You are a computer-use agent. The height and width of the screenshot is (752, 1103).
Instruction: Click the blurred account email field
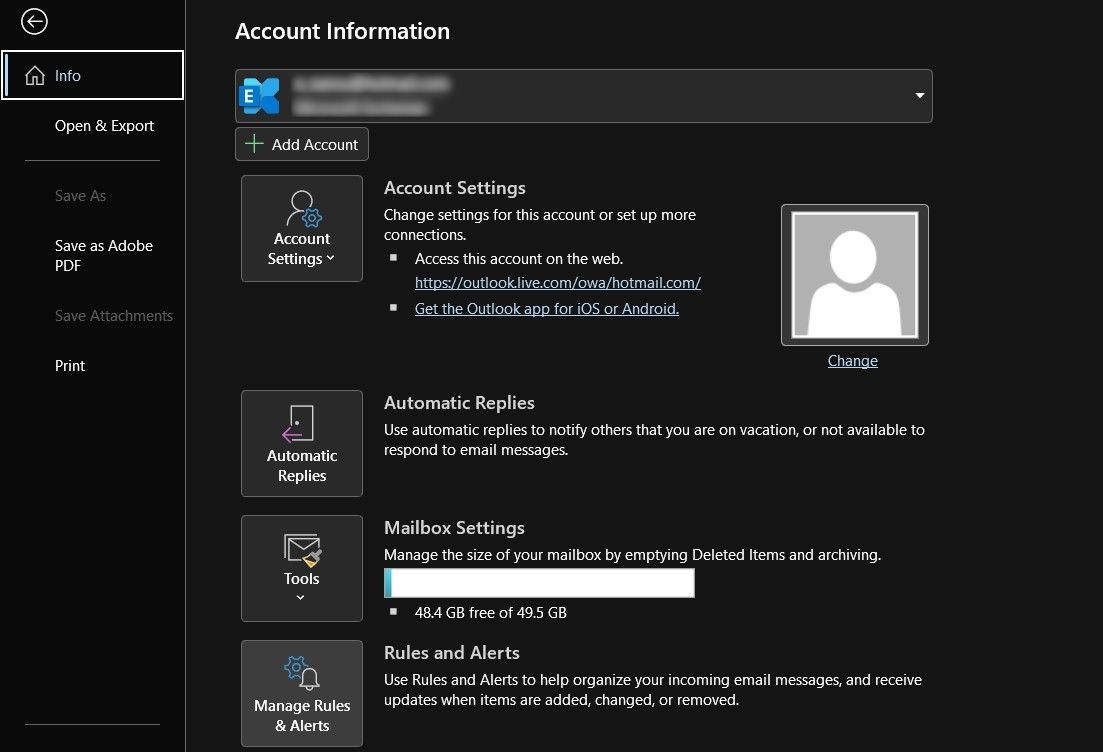(584, 96)
